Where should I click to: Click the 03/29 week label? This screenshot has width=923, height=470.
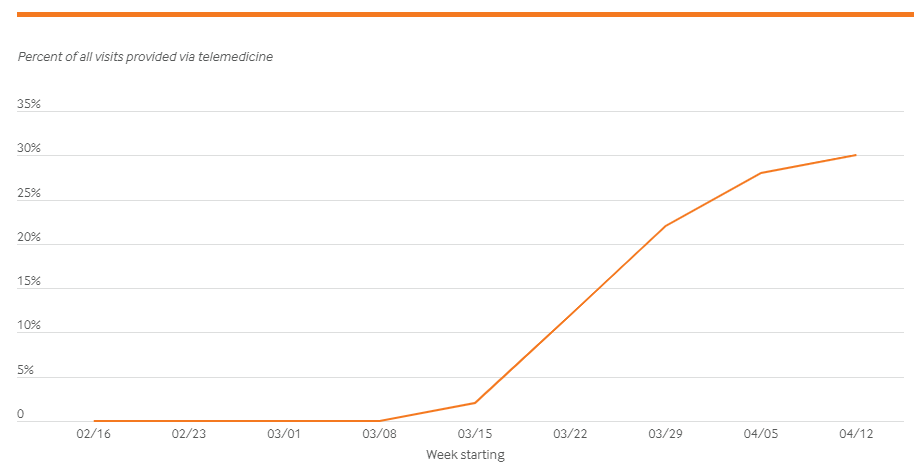(x=666, y=434)
